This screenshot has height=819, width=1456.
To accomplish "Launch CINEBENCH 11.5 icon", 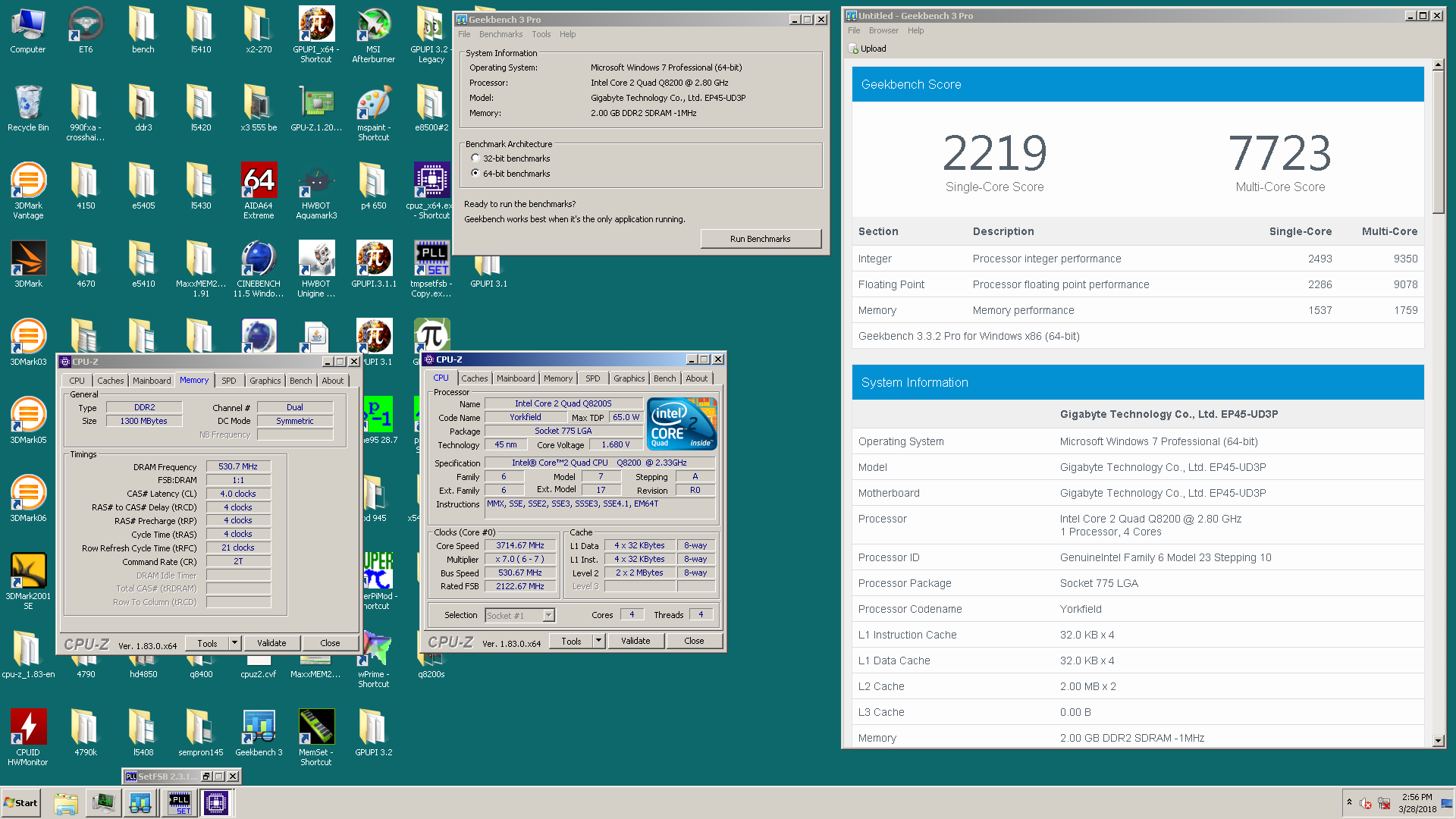I will 259,269.
